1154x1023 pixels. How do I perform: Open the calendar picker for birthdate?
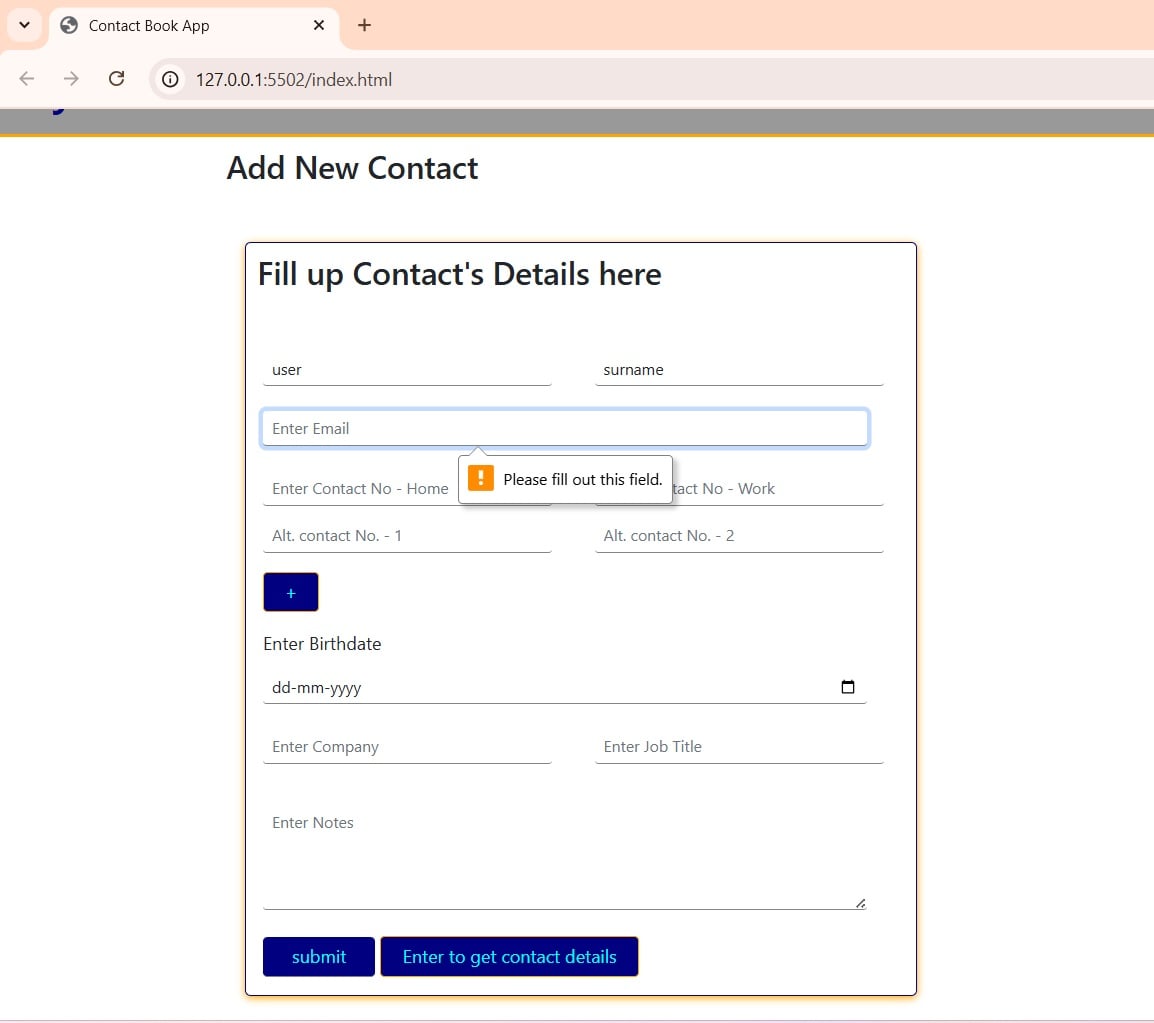pyautogui.click(x=848, y=687)
